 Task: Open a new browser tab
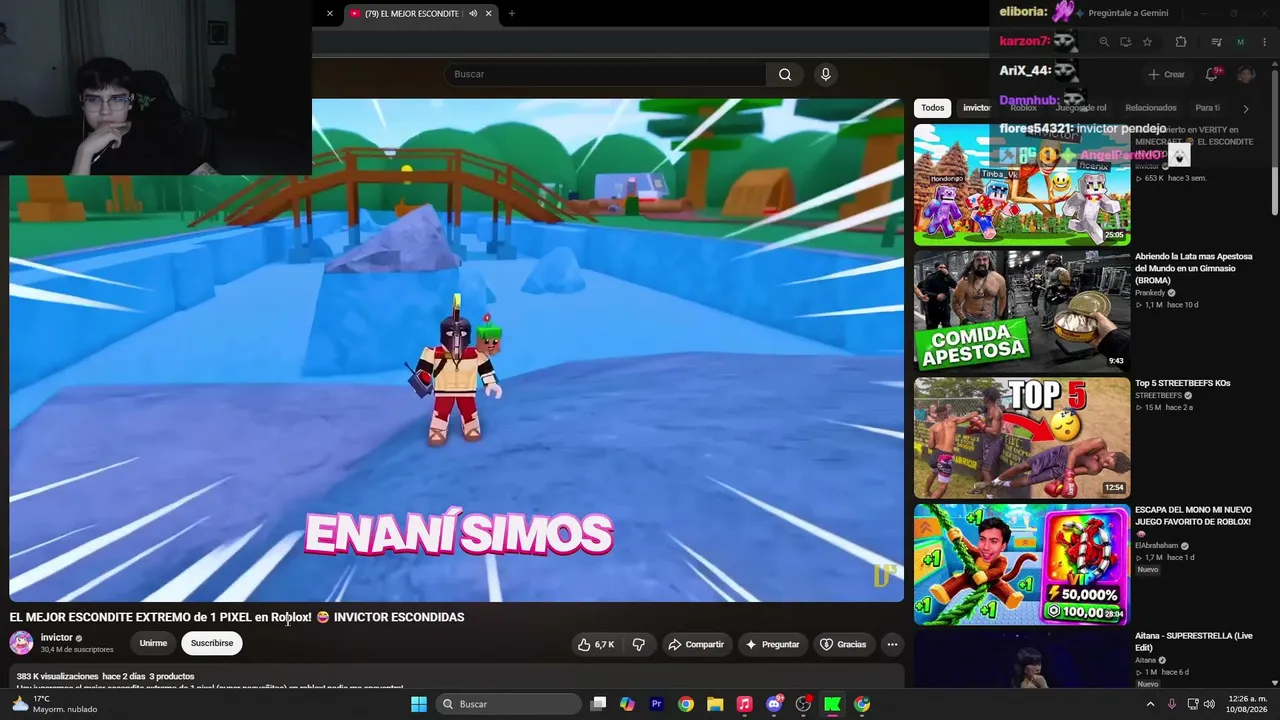coord(512,13)
